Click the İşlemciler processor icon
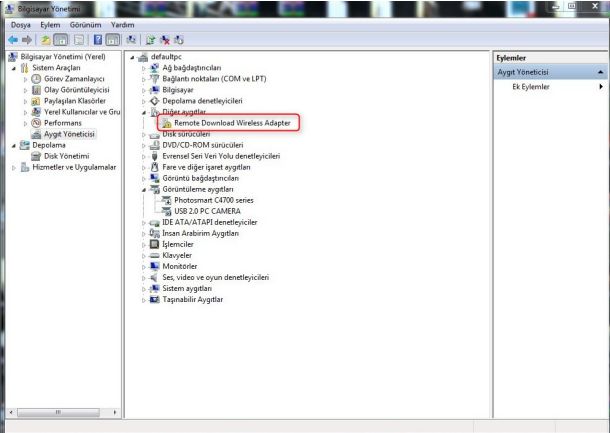Image resolution: width=610 pixels, height=433 pixels. (154, 244)
